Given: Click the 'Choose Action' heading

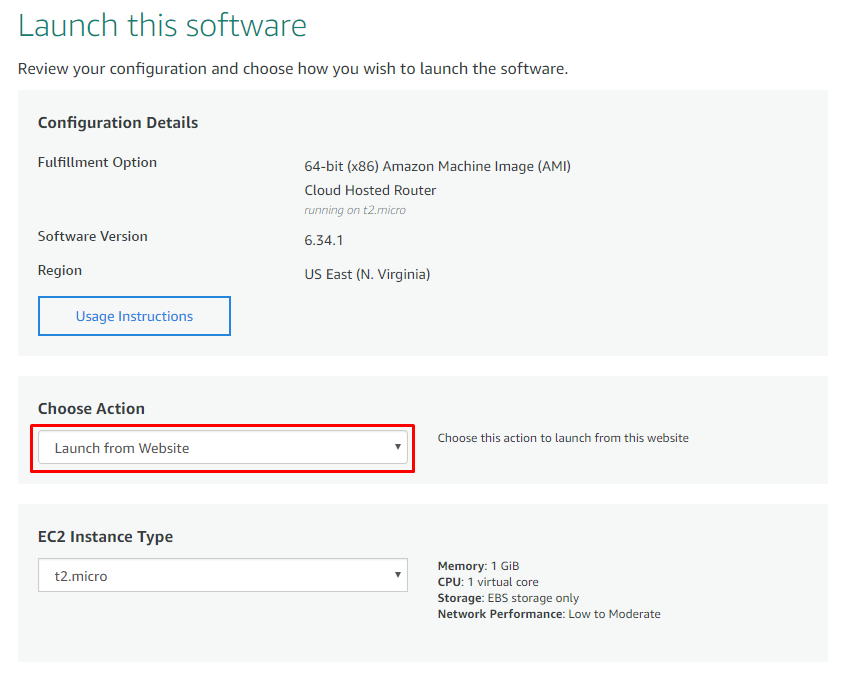Looking at the screenshot, I should (91, 409).
